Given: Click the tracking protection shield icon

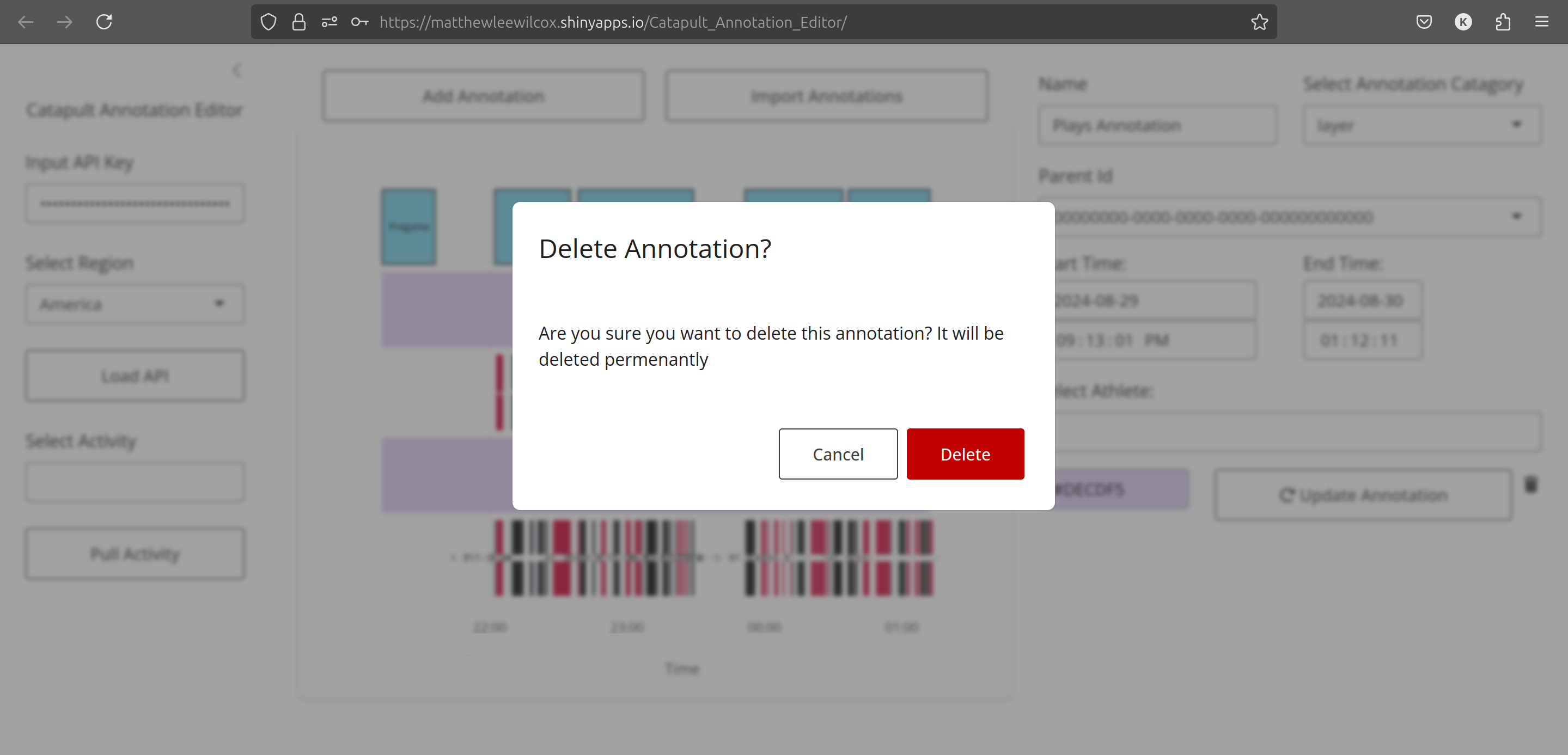Looking at the screenshot, I should (x=268, y=22).
